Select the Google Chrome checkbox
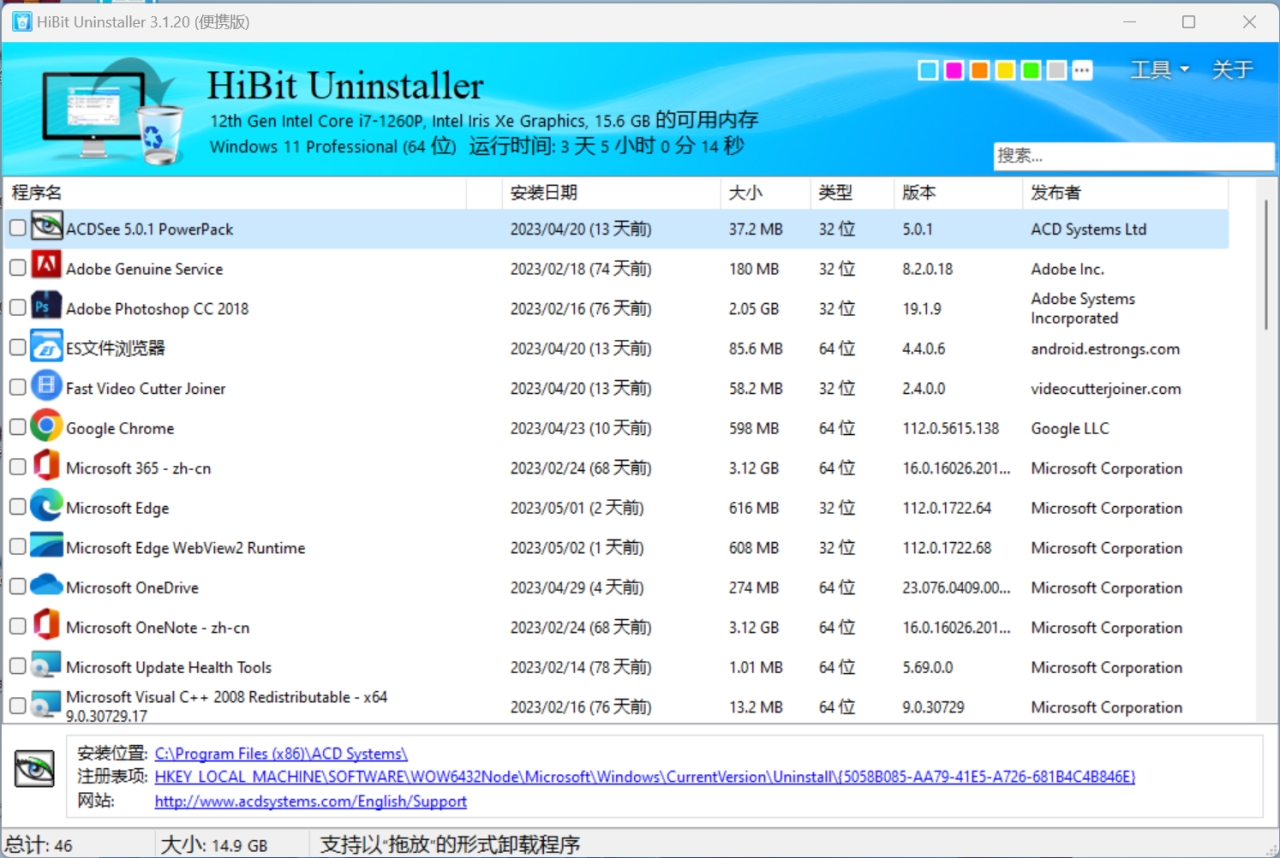Screen dimensions: 1280x858 [17, 427]
